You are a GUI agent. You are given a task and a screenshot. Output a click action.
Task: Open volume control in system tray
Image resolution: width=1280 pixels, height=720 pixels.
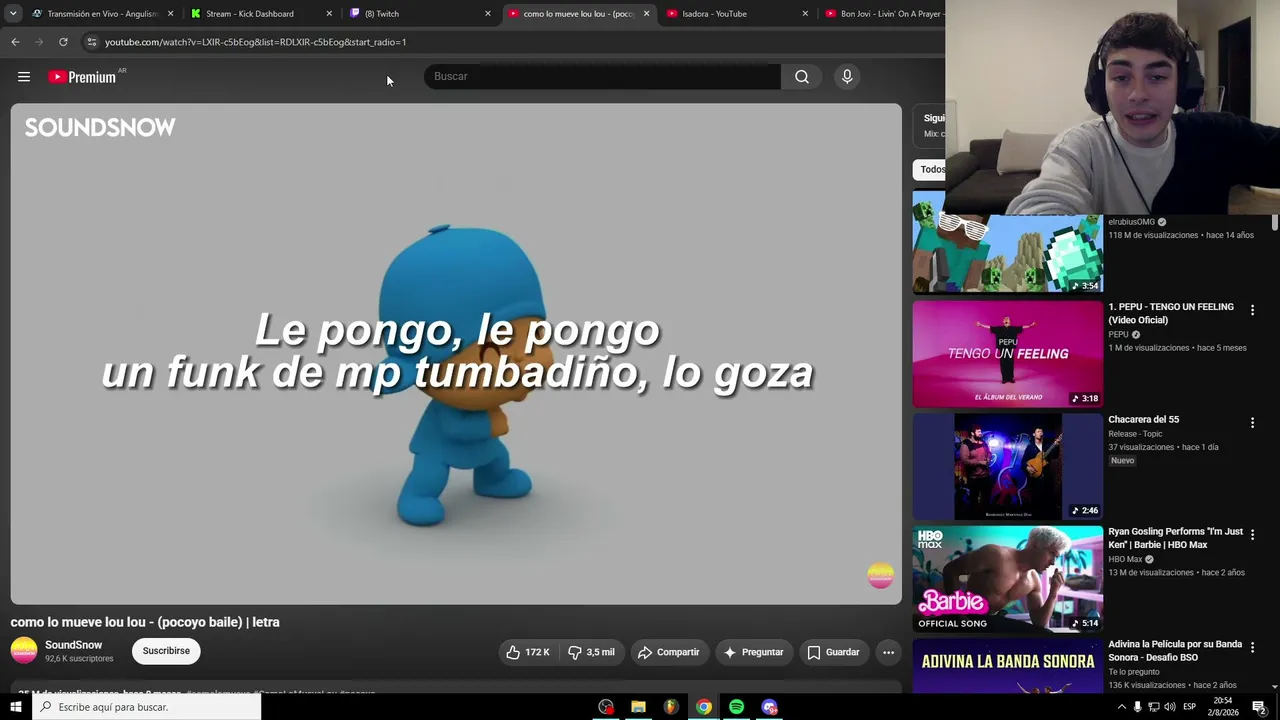(1169, 707)
